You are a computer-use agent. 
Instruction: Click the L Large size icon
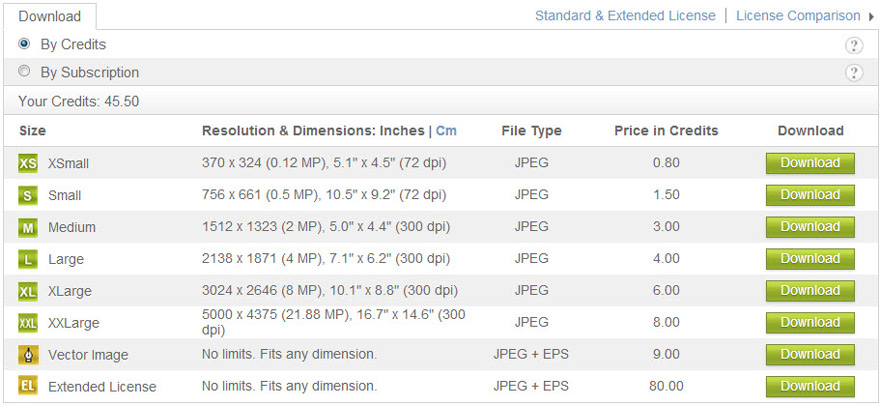[x=28, y=259]
